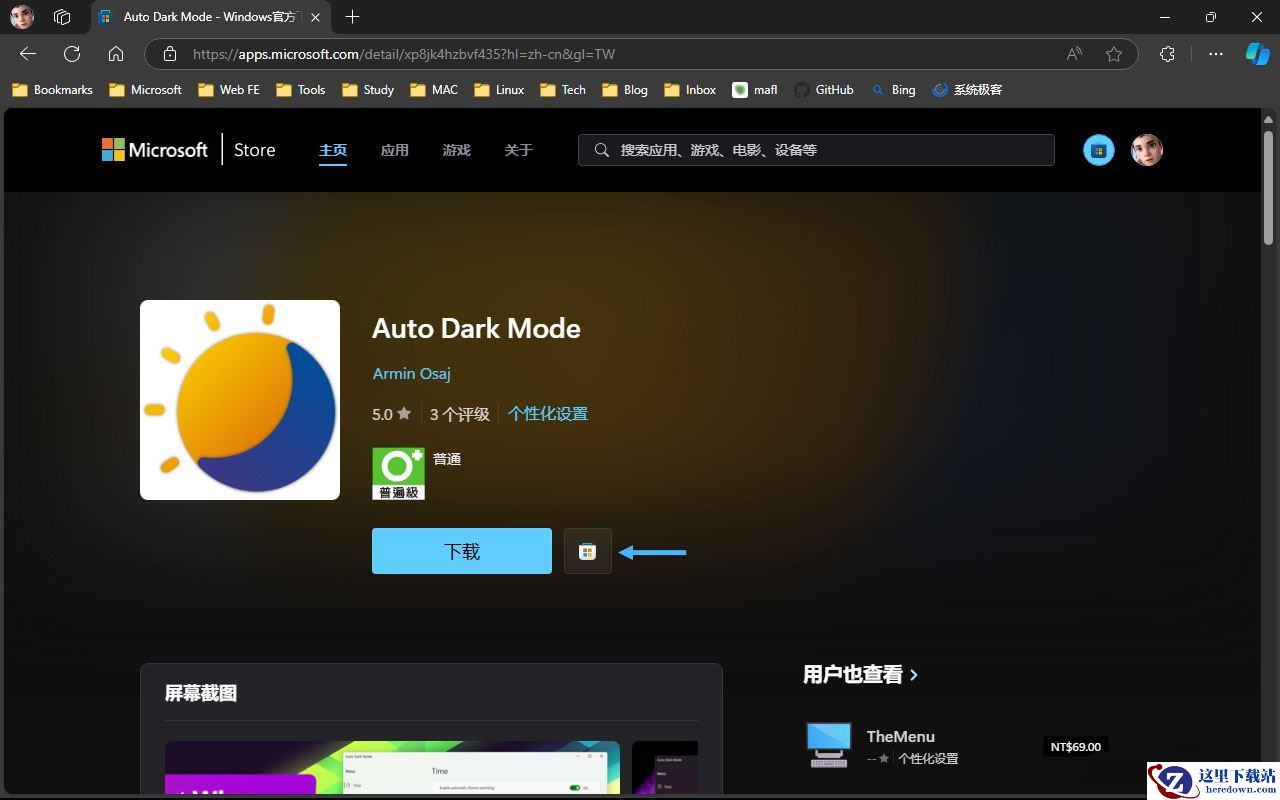The height and width of the screenshot is (800, 1280).
Task: Click the 普通級 age rating badge
Action: click(399, 473)
